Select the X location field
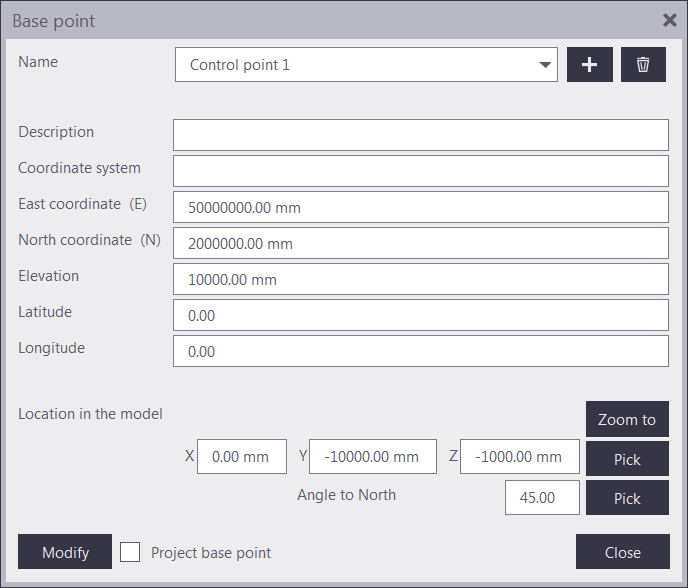This screenshot has height=588, width=688. [x=242, y=456]
